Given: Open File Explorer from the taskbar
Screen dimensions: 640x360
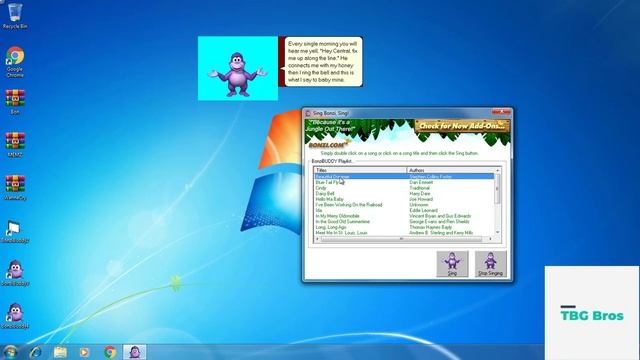Looking at the screenshot, I should (x=60, y=352).
